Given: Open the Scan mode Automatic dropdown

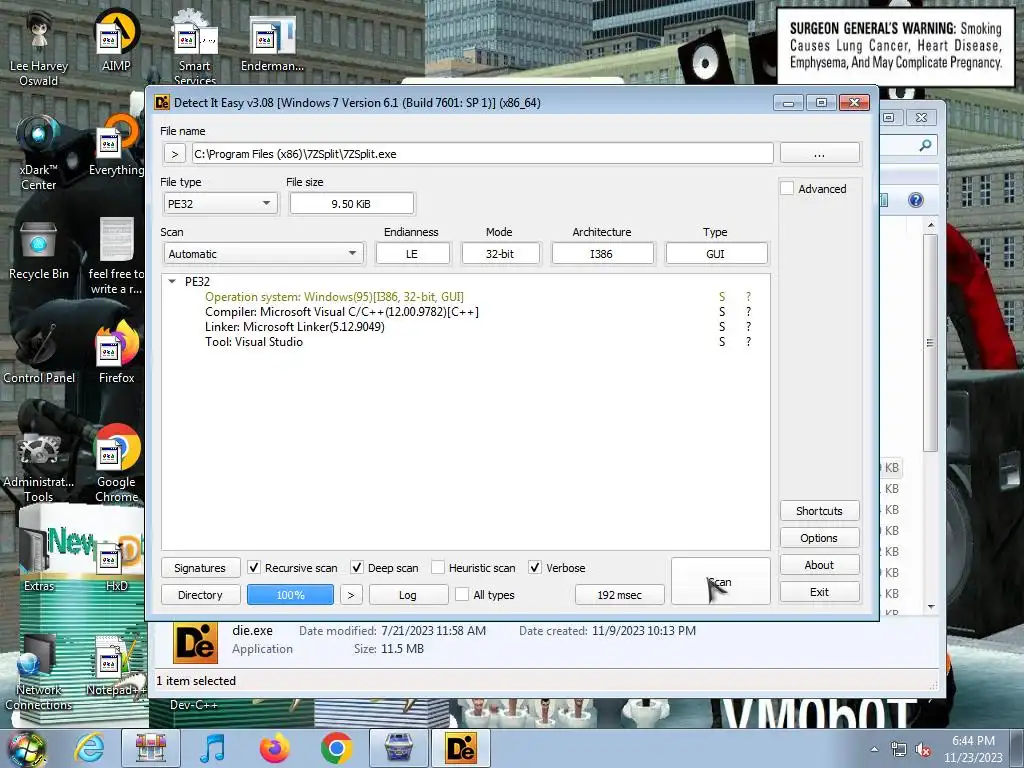Looking at the screenshot, I should 263,253.
